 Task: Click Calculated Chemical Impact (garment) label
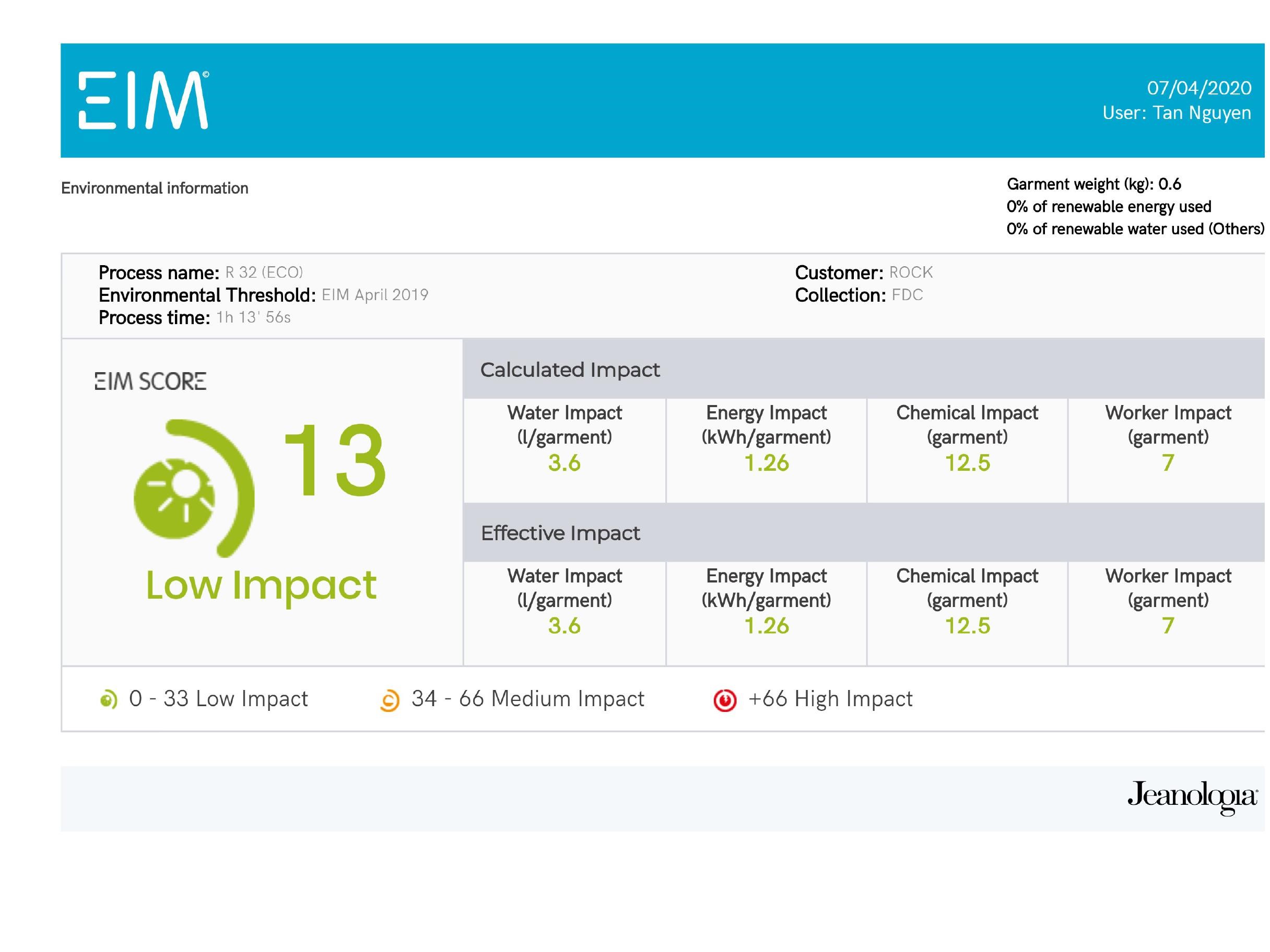tap(968, 425)
